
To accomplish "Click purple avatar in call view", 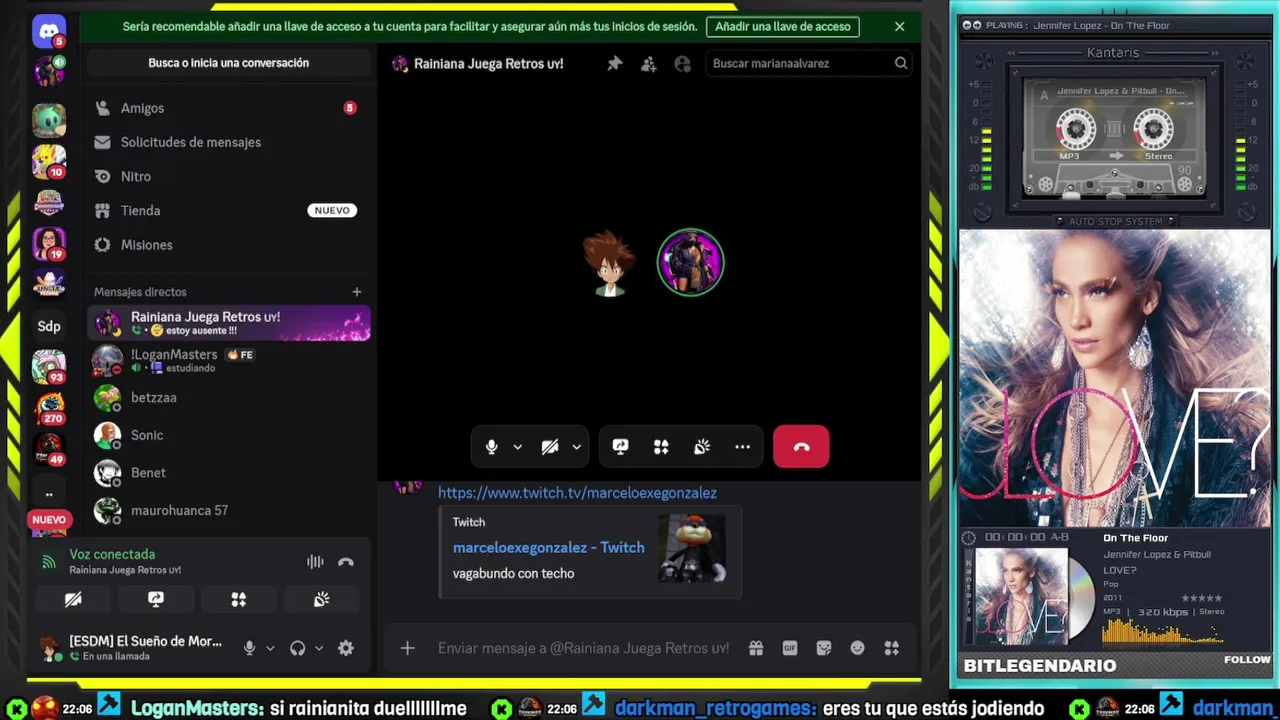I will 690,263.
